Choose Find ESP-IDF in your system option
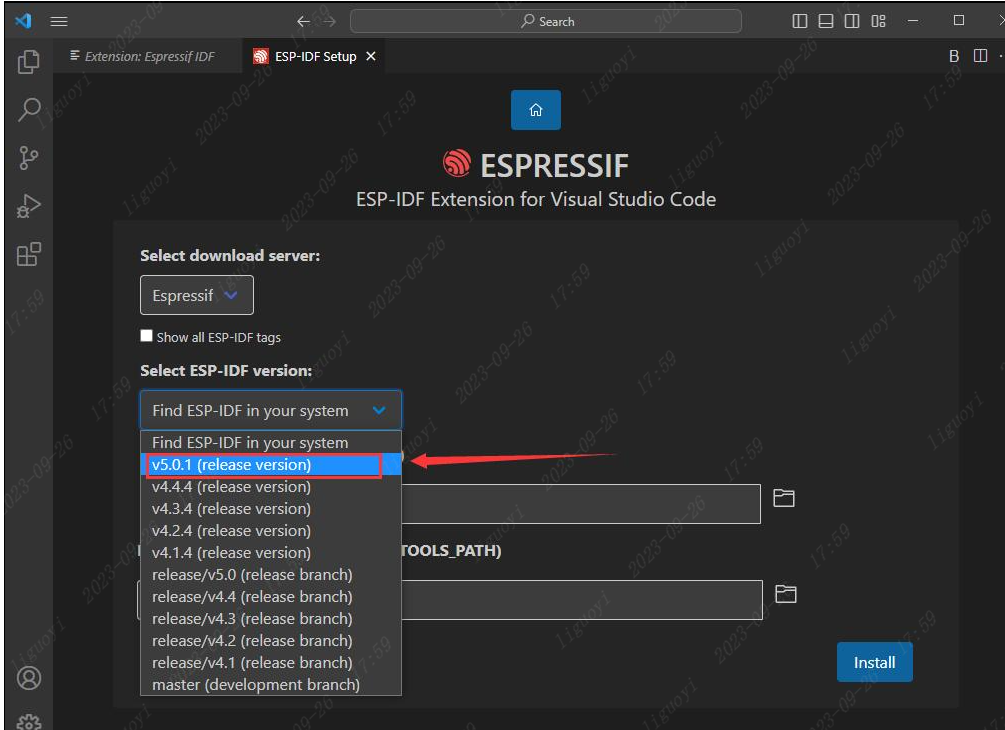 [x=270, y=442]
